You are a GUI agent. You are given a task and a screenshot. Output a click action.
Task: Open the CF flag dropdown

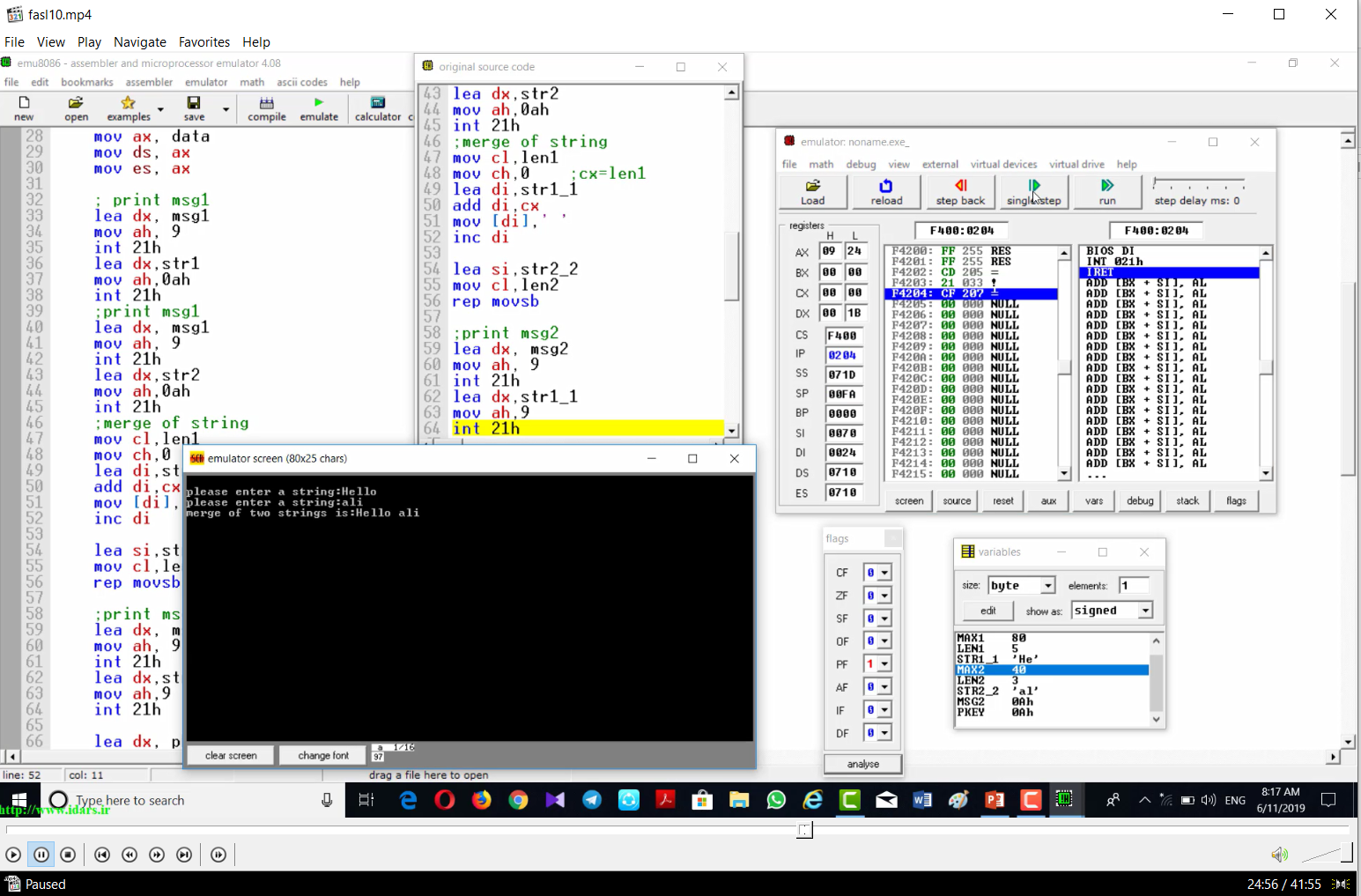[884, 573]
